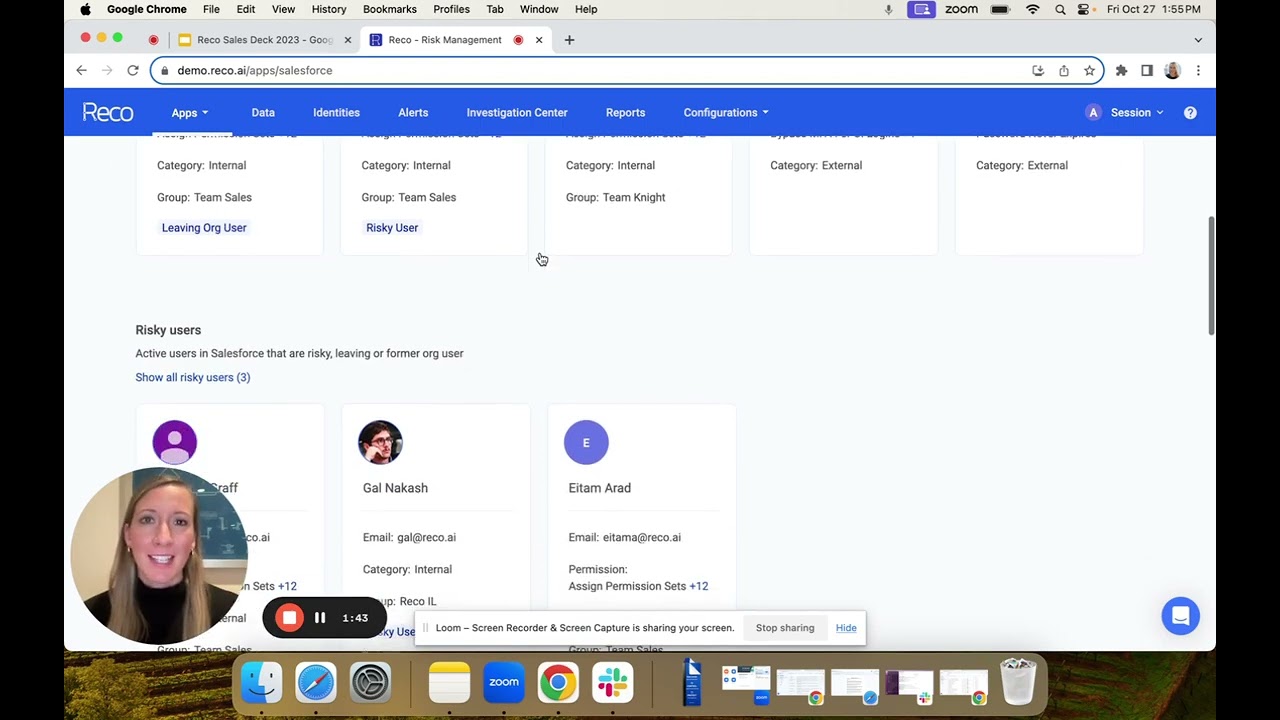
Task: Open Chrome three-dot menu
Action: tap(1198, 71)
